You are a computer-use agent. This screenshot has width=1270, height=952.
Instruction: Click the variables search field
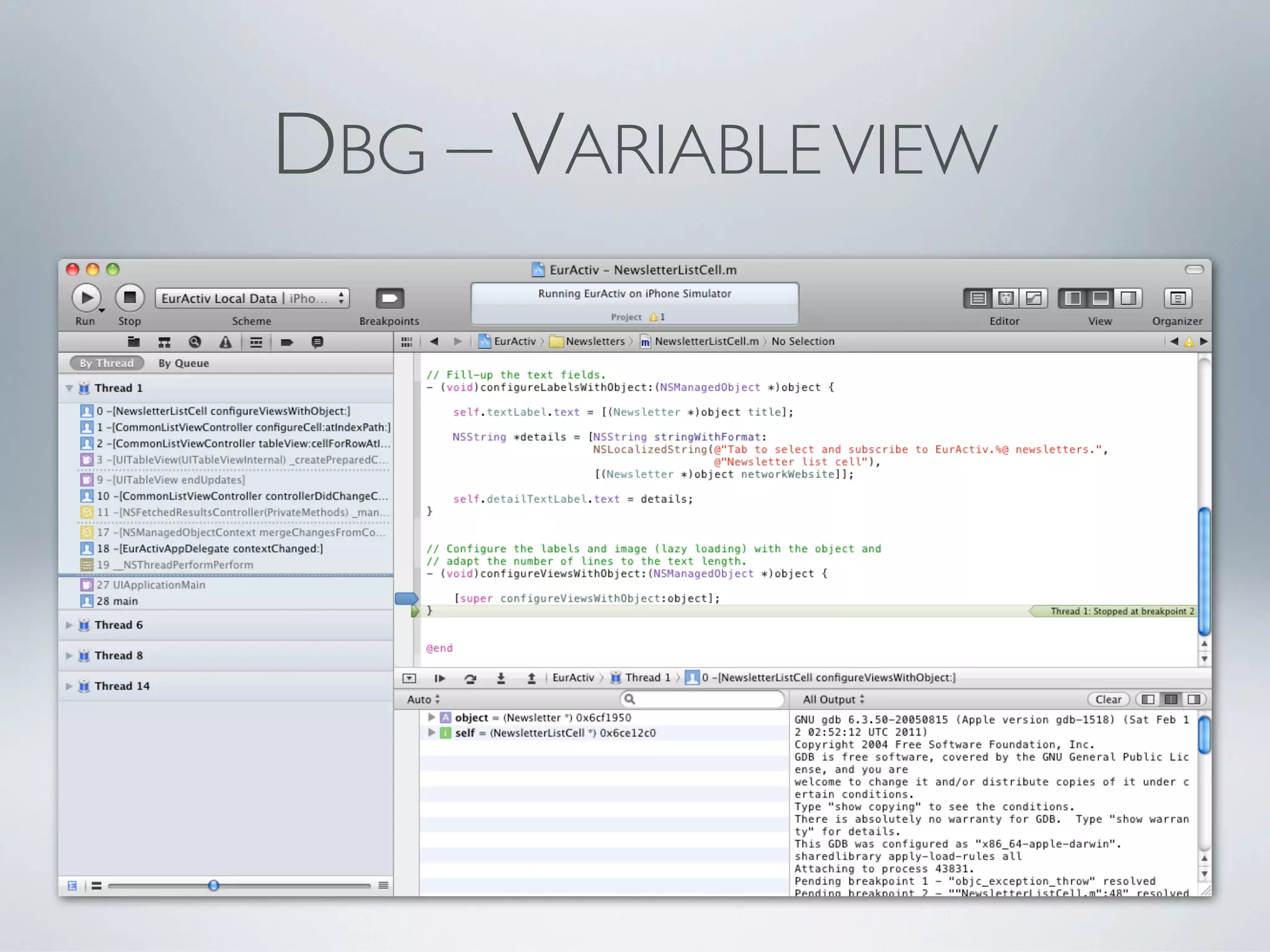tap(703, 699)
